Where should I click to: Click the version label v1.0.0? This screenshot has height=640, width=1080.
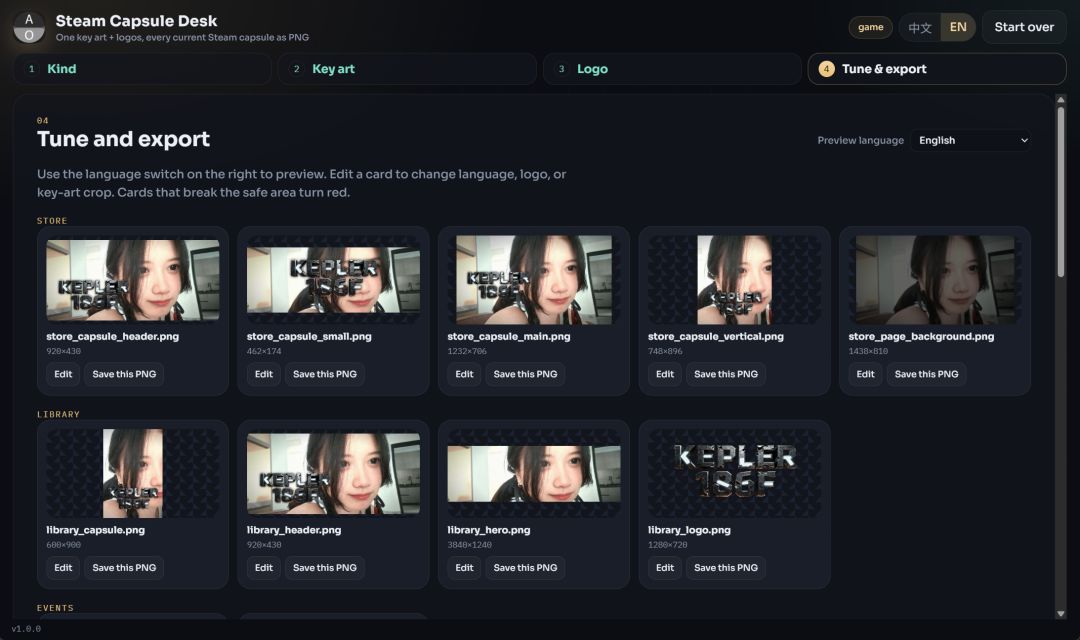[x=26, y=629]
